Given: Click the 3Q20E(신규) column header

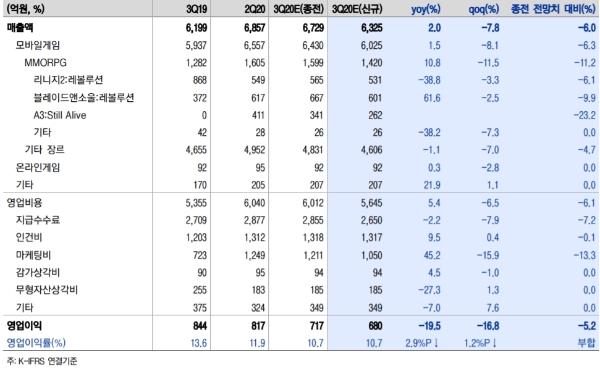Looking at the screenshot, I should pyautogui.click(x=357, y=9).
